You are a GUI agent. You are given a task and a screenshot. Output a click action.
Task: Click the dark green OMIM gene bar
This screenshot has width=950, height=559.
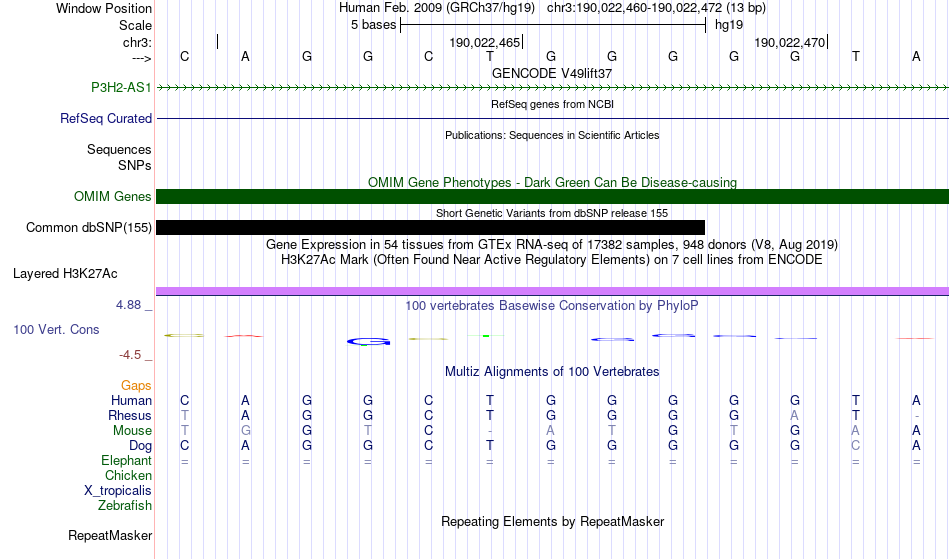click(x=552, y=196)
